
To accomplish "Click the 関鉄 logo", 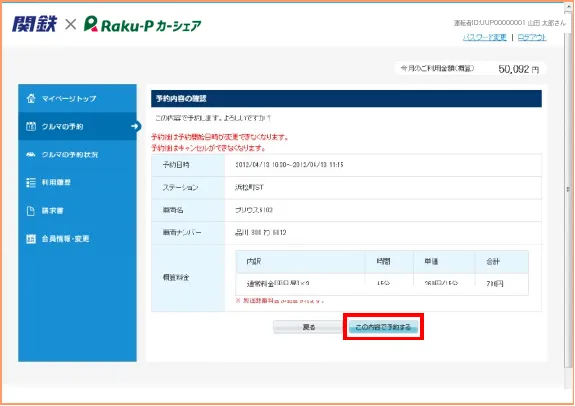I will click(34, 24).
